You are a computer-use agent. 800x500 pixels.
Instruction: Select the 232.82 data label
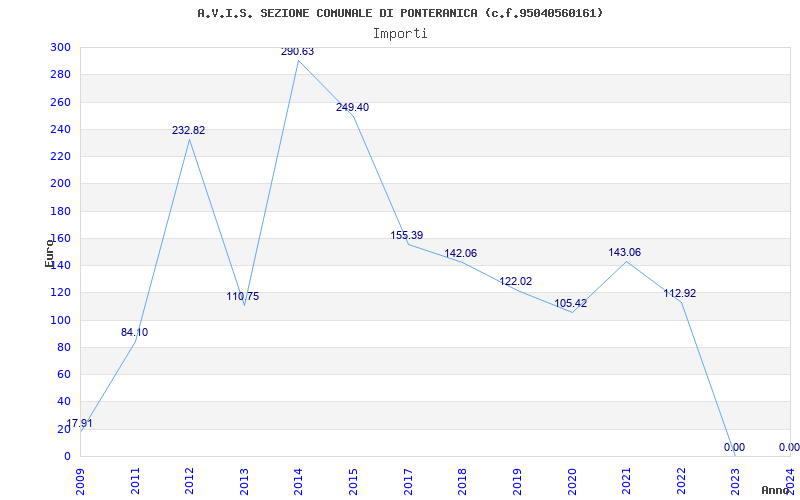coord(188,131)
